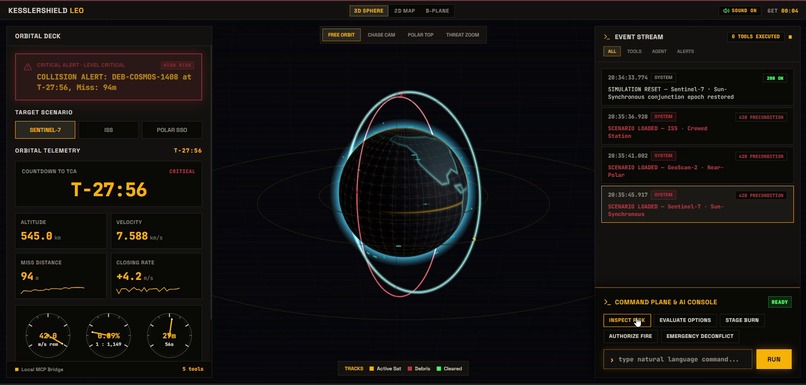Viewport: 806px width, 385px height.
Task: Click the GET 00:04 timer readout
Action: tap(782, 11)
